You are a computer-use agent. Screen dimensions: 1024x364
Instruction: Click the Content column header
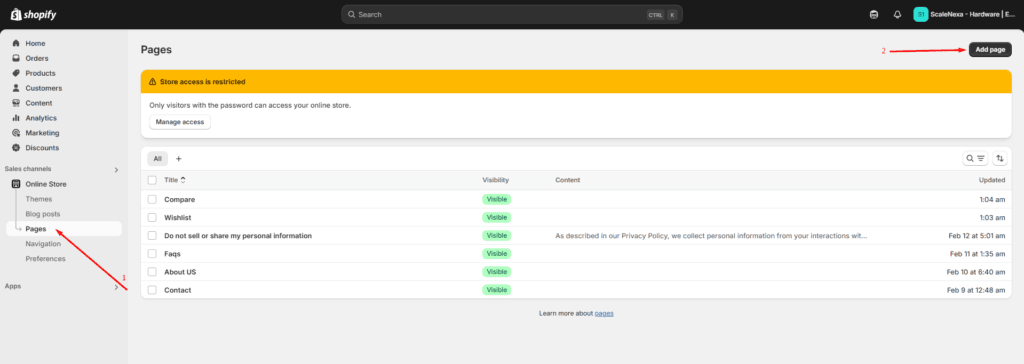click(568, 180)
